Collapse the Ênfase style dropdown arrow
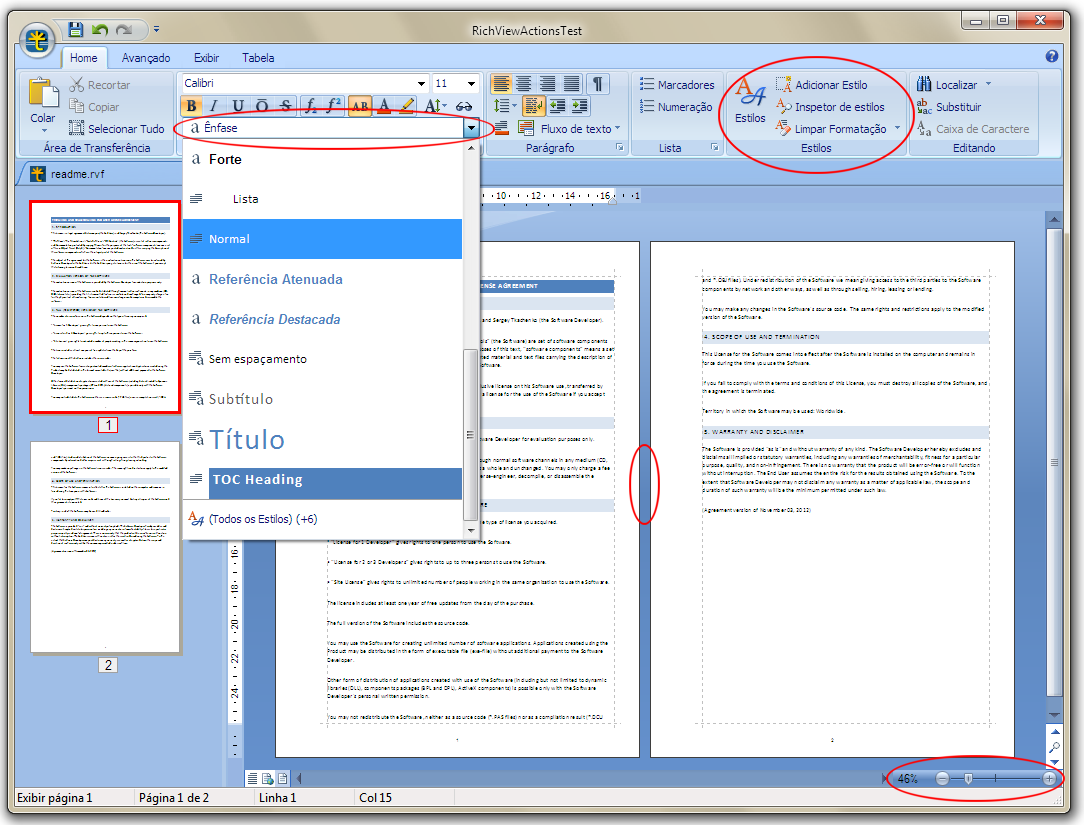The image size is (1084, 825). point(470,128)
